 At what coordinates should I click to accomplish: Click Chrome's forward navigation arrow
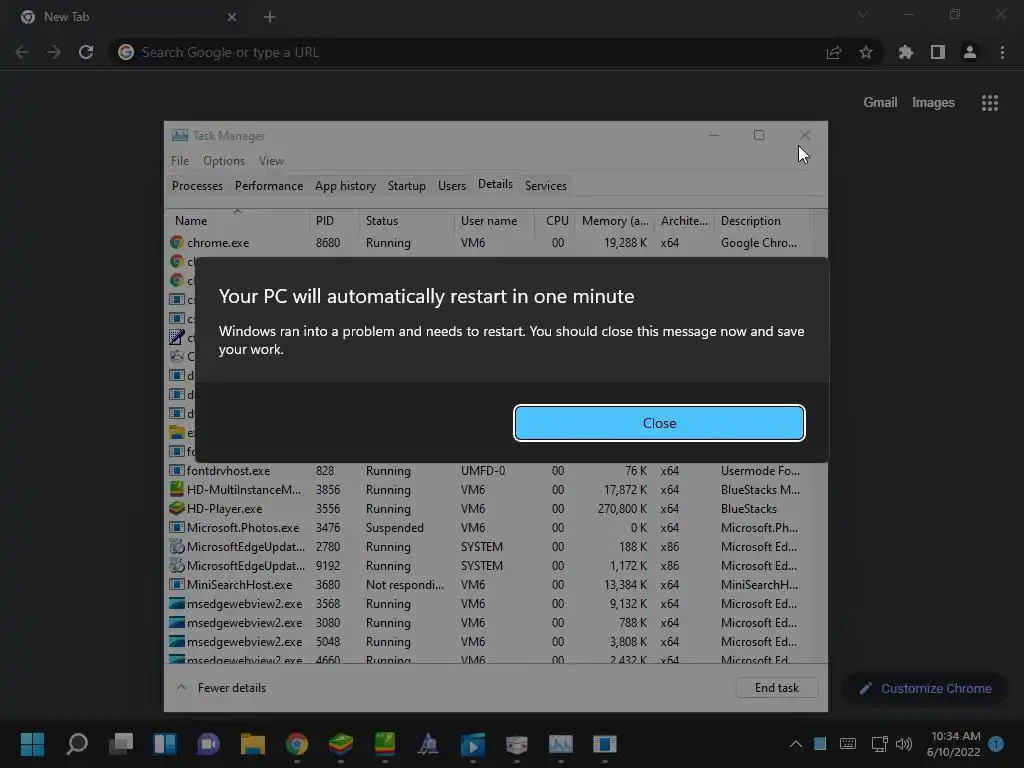pyautogui.click(x=54, y=52)
